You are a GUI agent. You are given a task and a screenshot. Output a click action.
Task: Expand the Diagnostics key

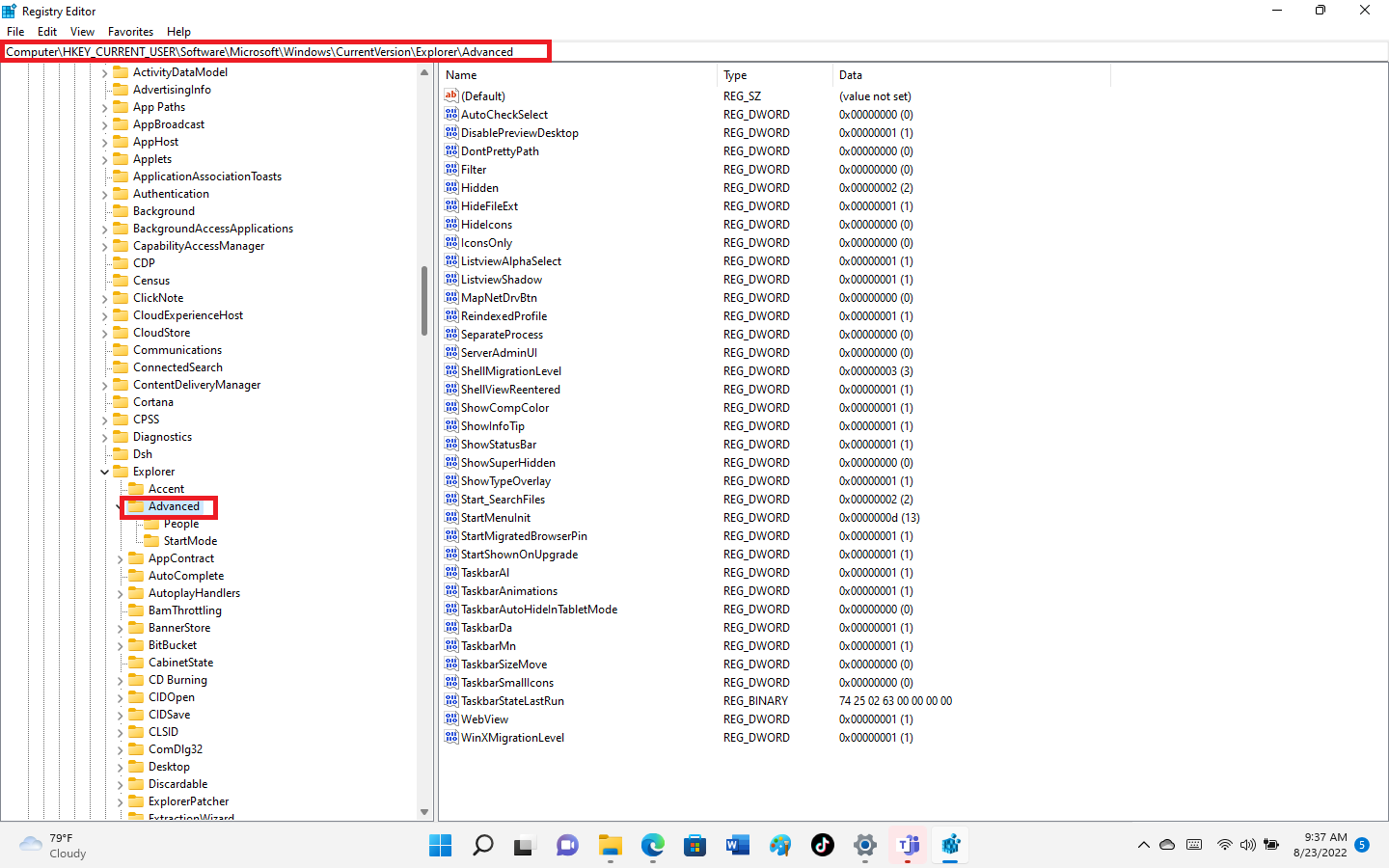point(105,438)
